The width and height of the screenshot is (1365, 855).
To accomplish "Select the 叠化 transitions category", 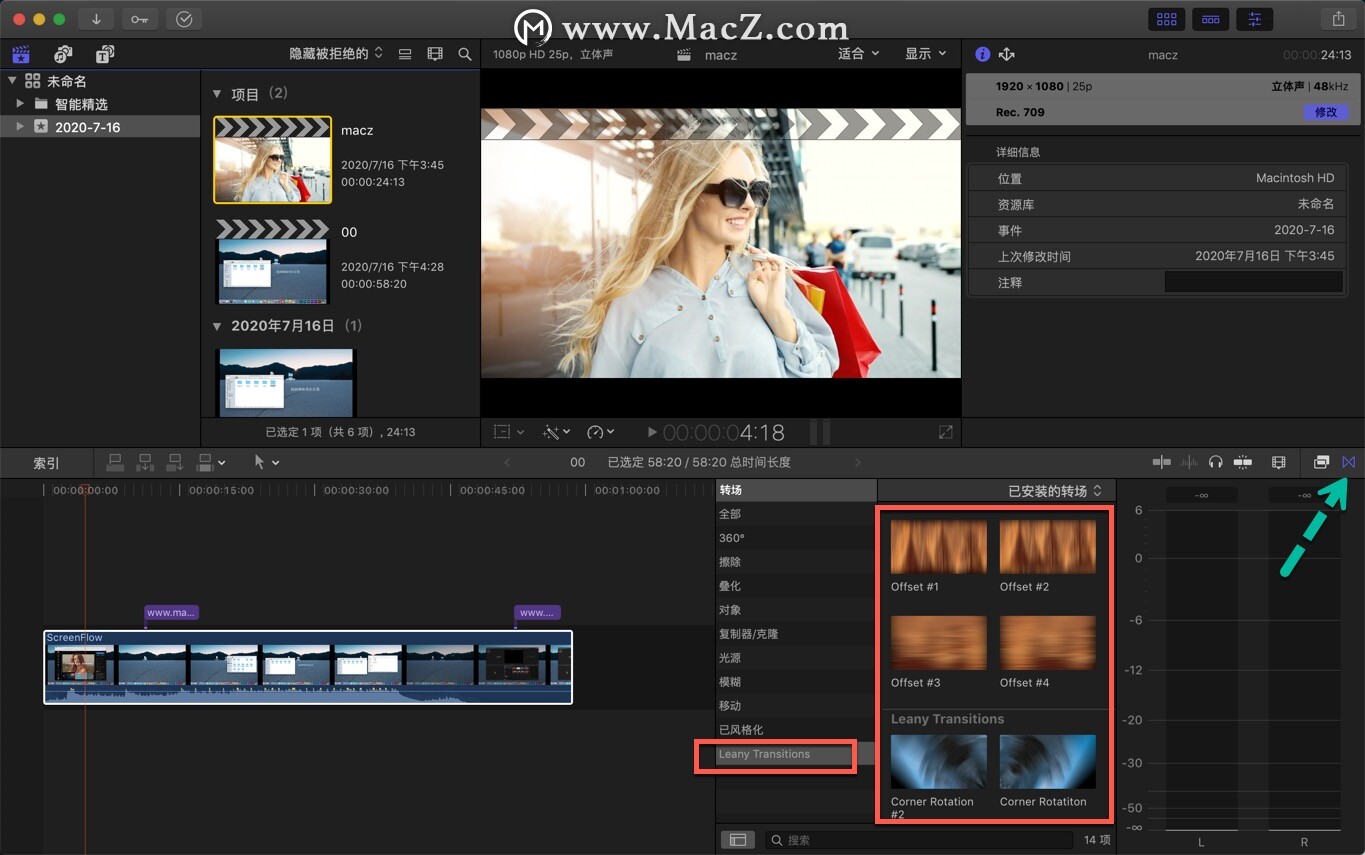I will [x=796, y=586].
